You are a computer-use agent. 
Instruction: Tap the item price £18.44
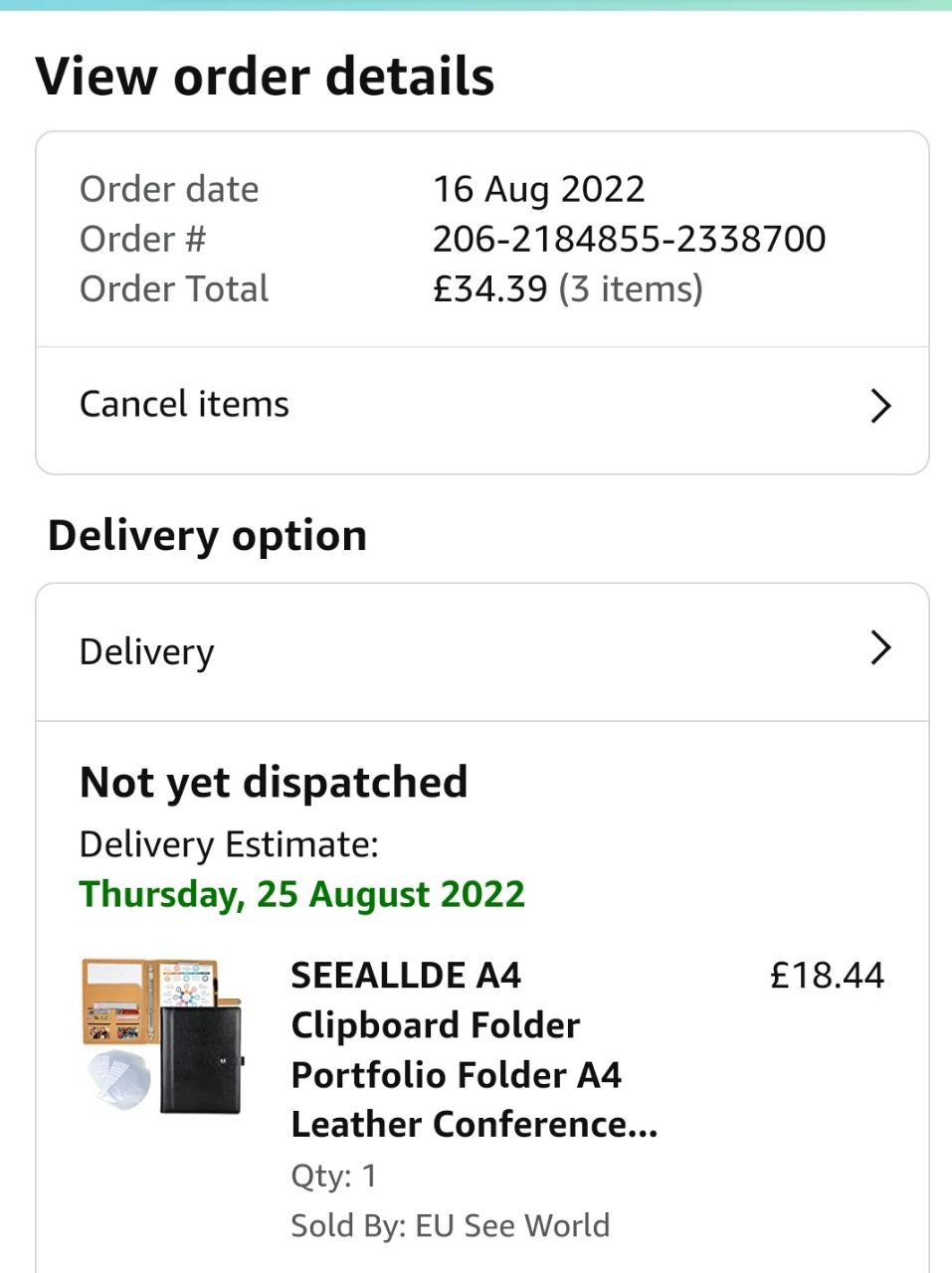(827, 975)
